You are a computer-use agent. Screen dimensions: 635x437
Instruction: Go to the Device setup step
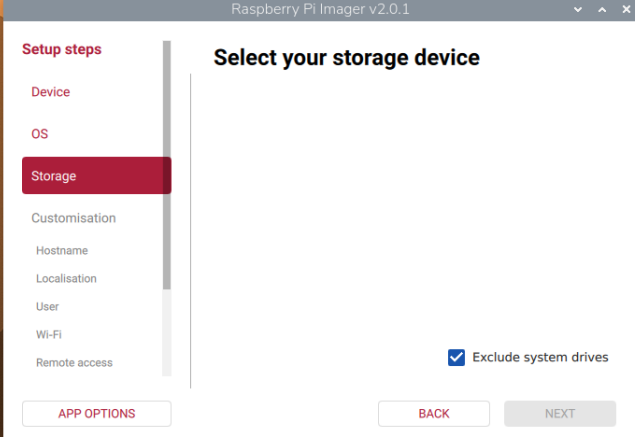(x=51, y=92)
